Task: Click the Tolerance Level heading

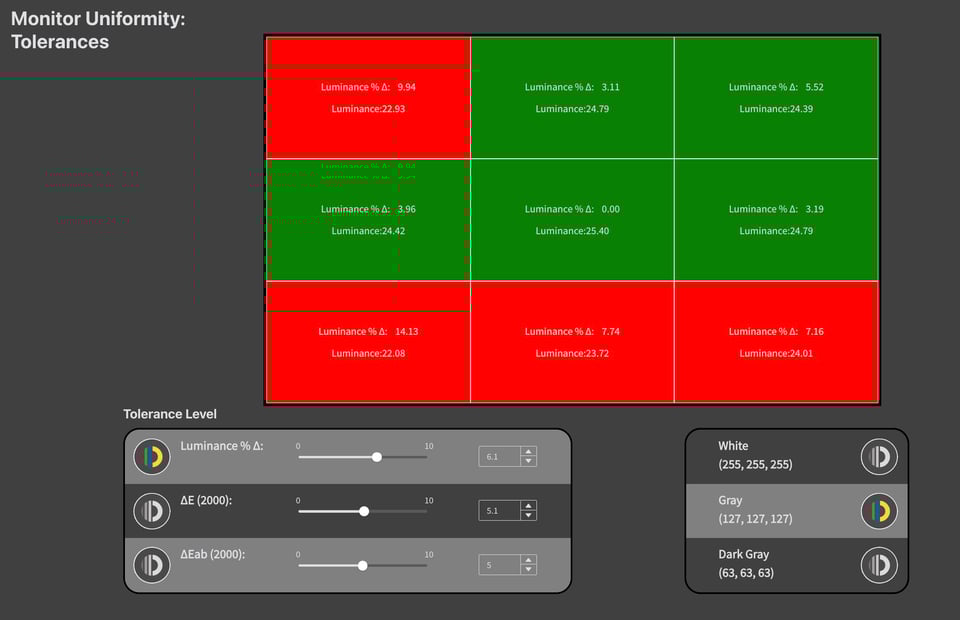Action: (x=170, y=414)
